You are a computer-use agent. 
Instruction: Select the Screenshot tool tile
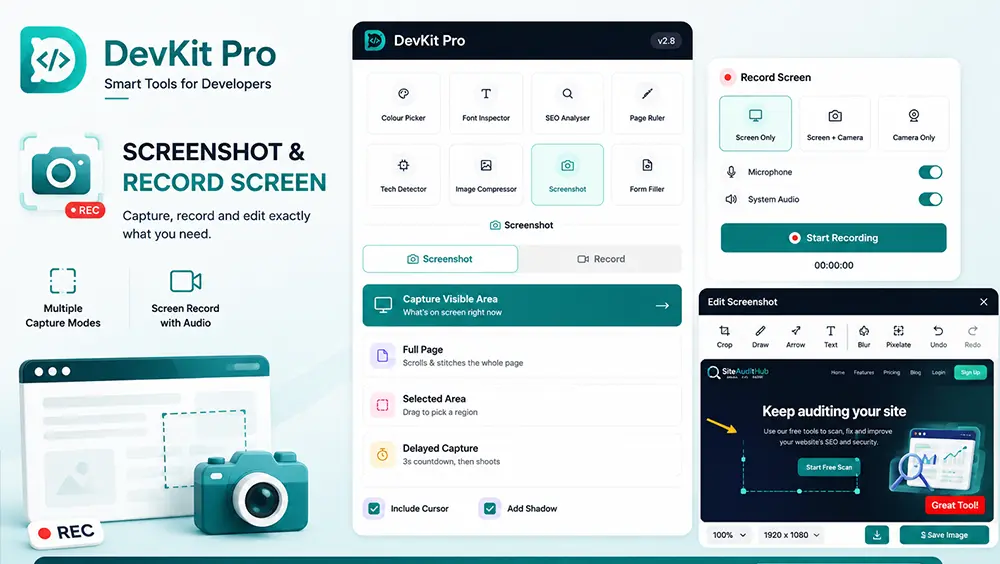[x=567, y=175]
